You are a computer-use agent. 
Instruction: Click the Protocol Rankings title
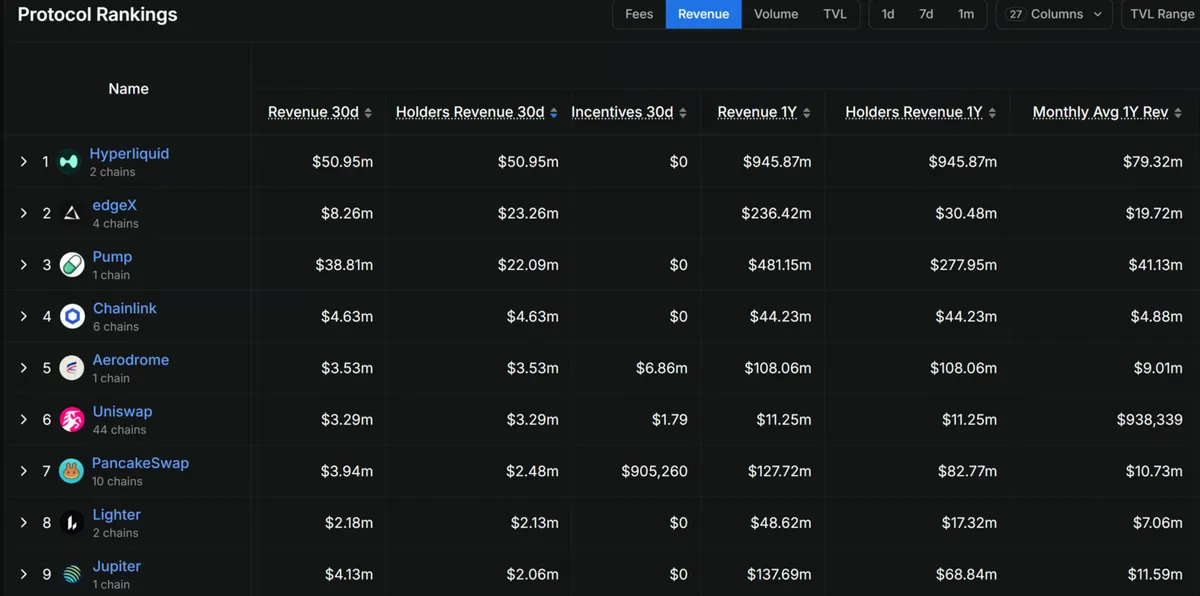click(x=98, y=14)
